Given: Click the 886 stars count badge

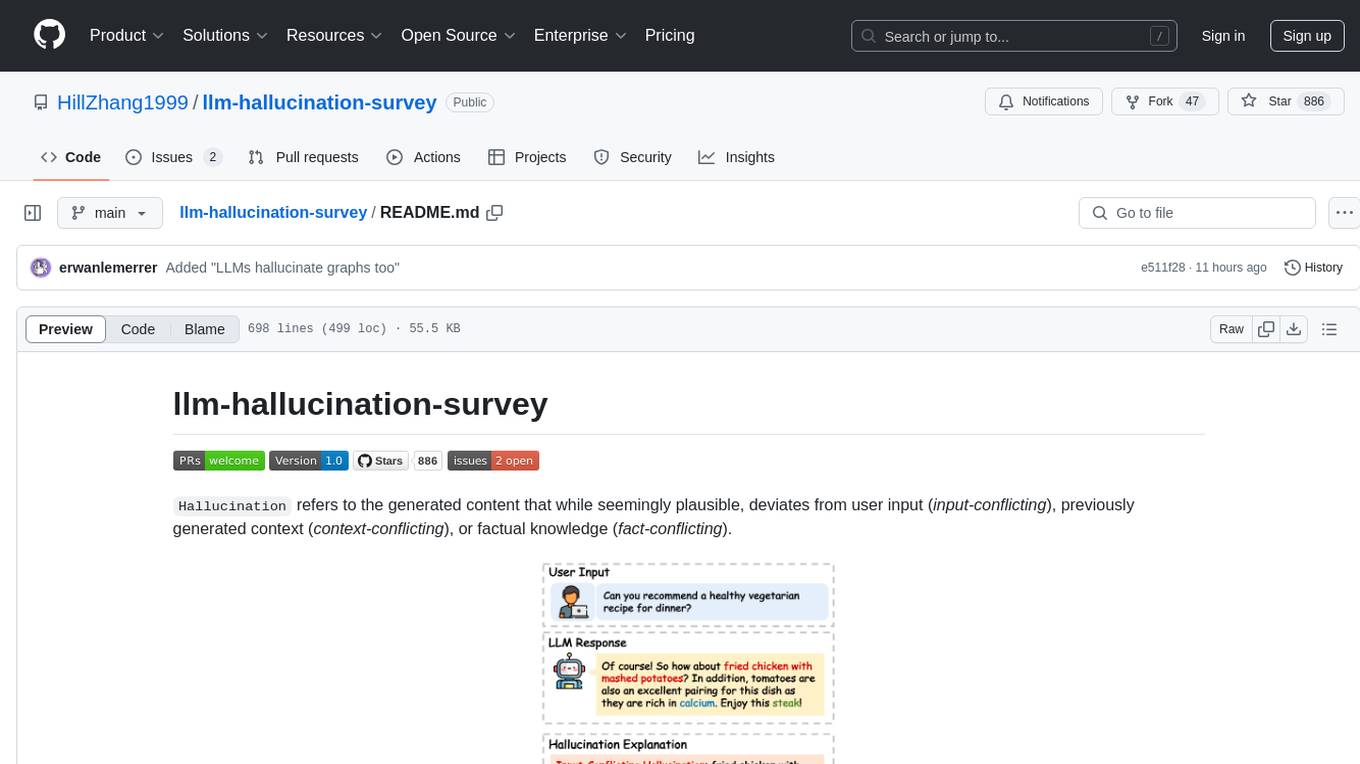Looking at the screenshot, I should (428, 461).
